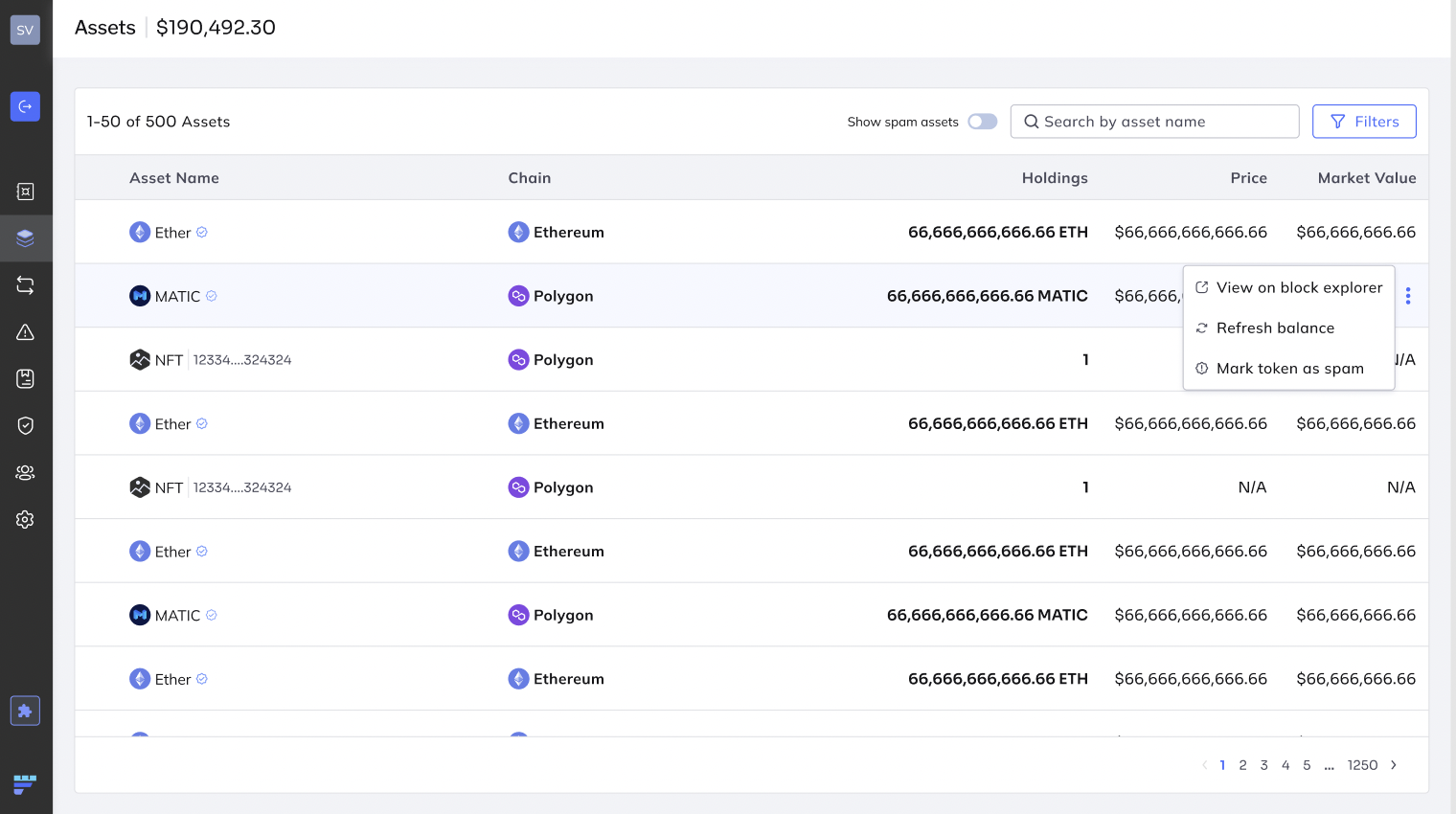1456x814 pixels.
Task: Click NFT address 12334....324324 in third row
Action: click(x=242, y=360)
